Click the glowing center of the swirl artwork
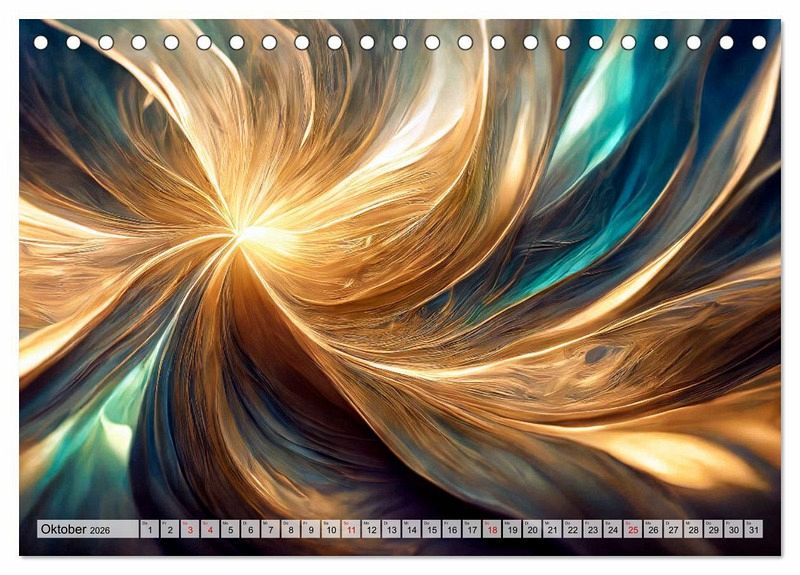This screenshot has height=575, width=800. coord(245,232)
